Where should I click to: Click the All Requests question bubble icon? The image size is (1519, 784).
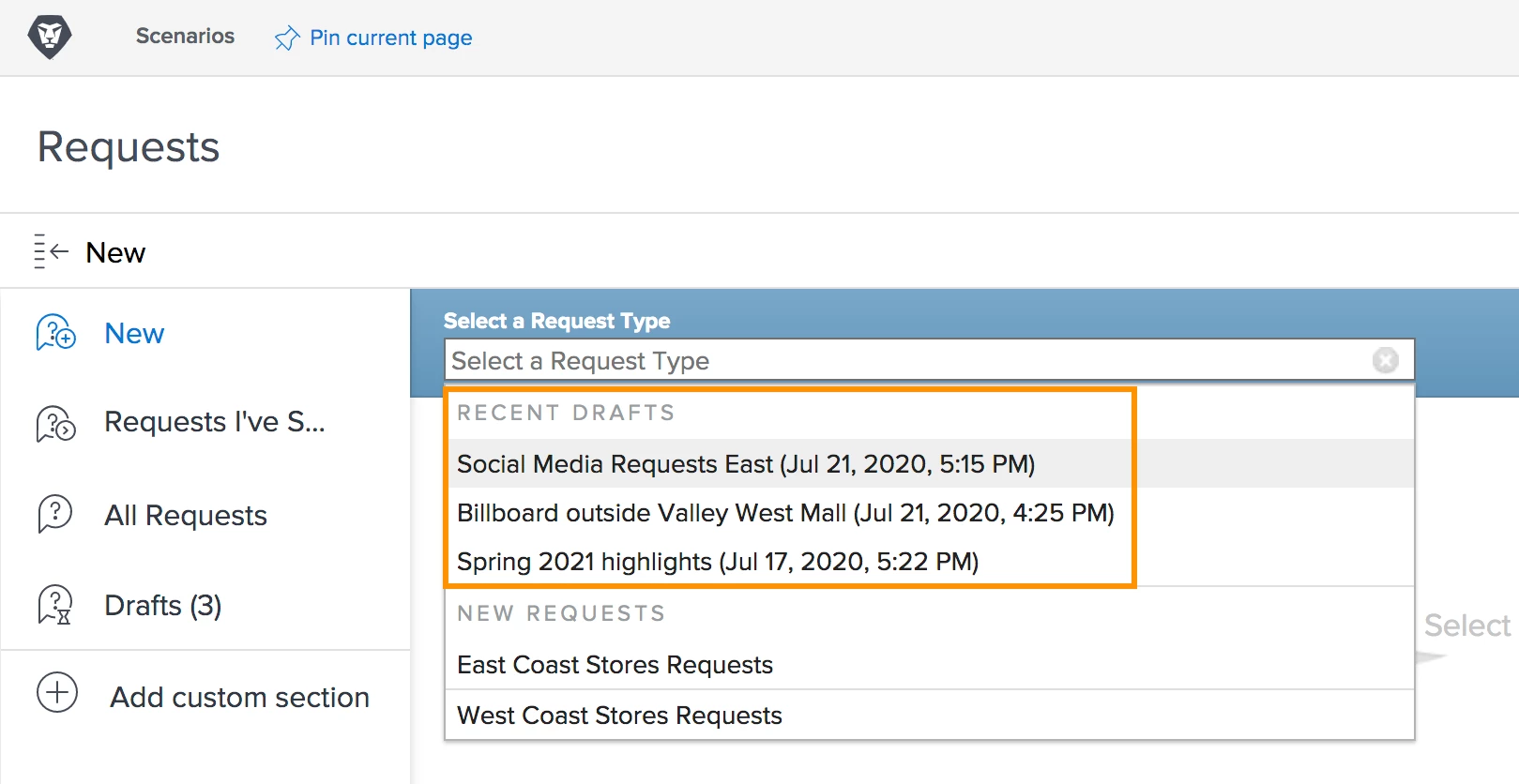(55, 514)
